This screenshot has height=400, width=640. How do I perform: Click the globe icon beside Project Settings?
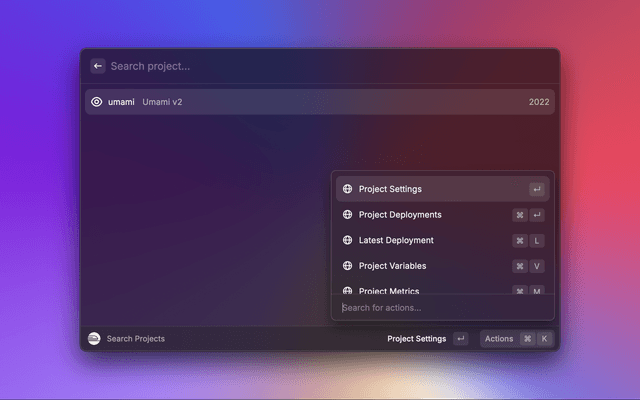point(347,189)
